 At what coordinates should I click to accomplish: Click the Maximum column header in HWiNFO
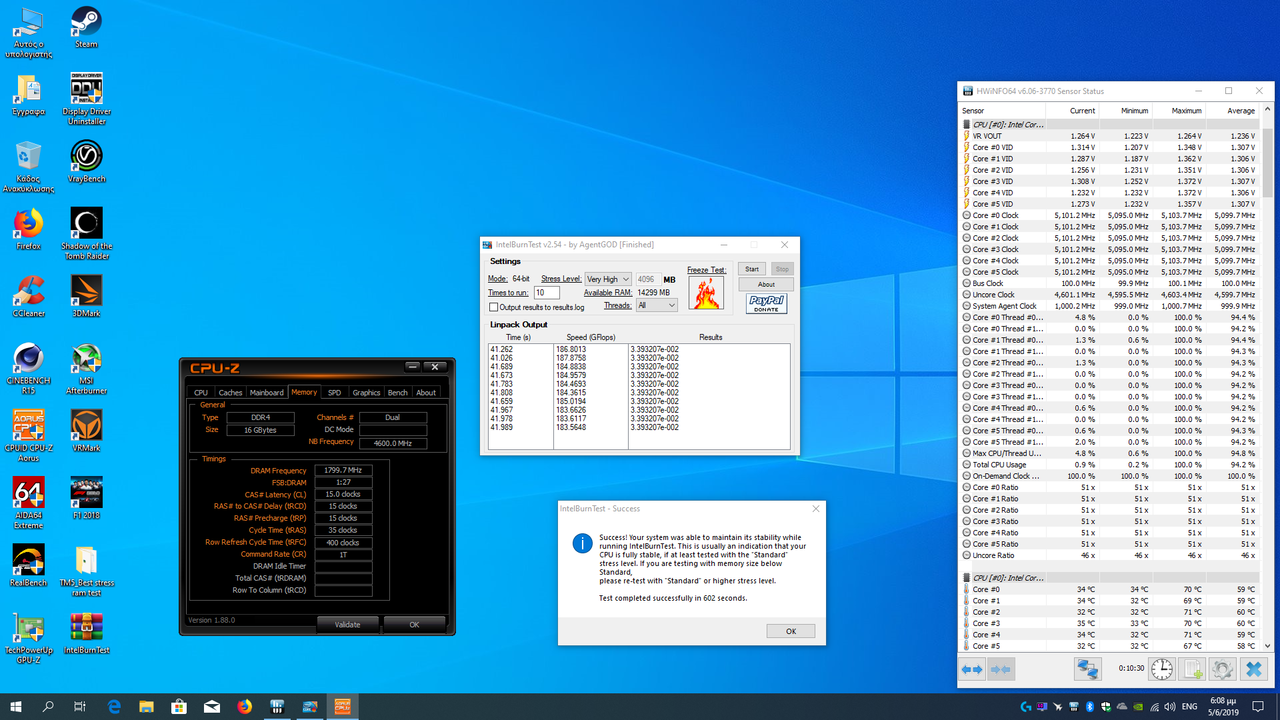click(x=1177, y=110)
